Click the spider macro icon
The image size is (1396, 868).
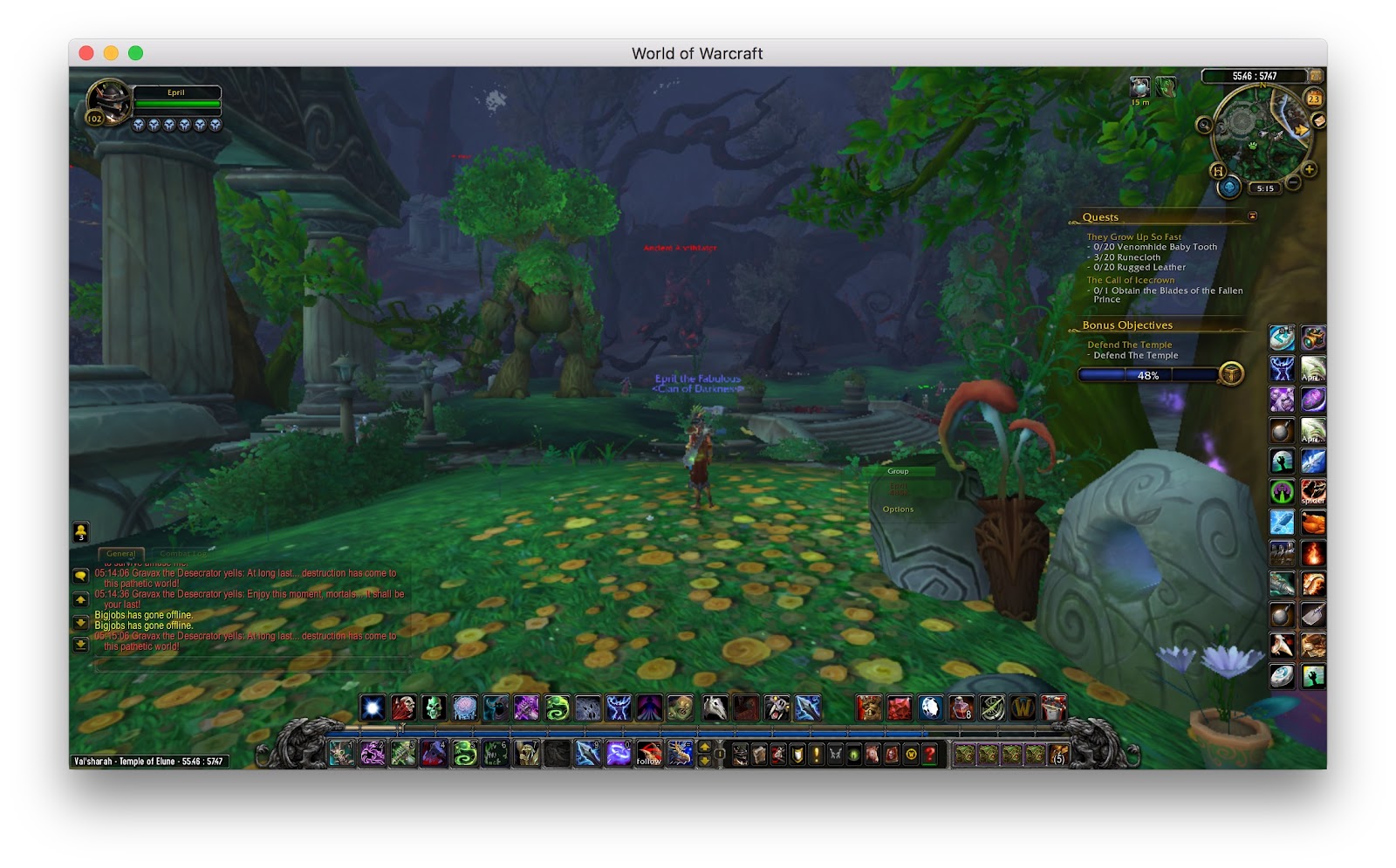tap(1313, 491)
